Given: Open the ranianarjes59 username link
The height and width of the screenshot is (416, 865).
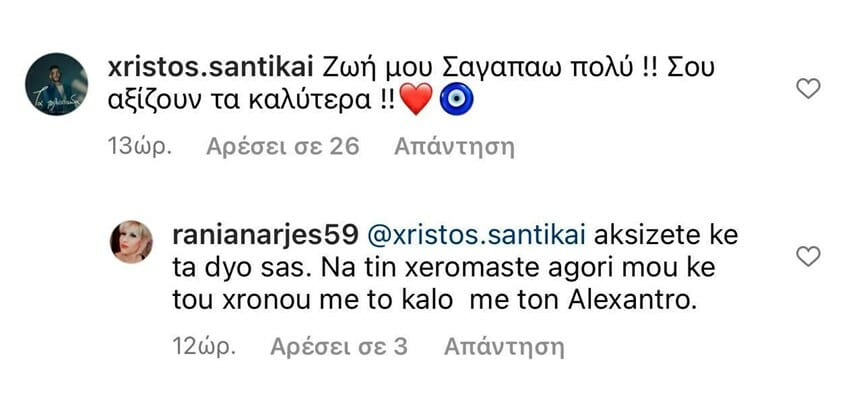Looking at the screenshot, I should [x=266, y=236].
